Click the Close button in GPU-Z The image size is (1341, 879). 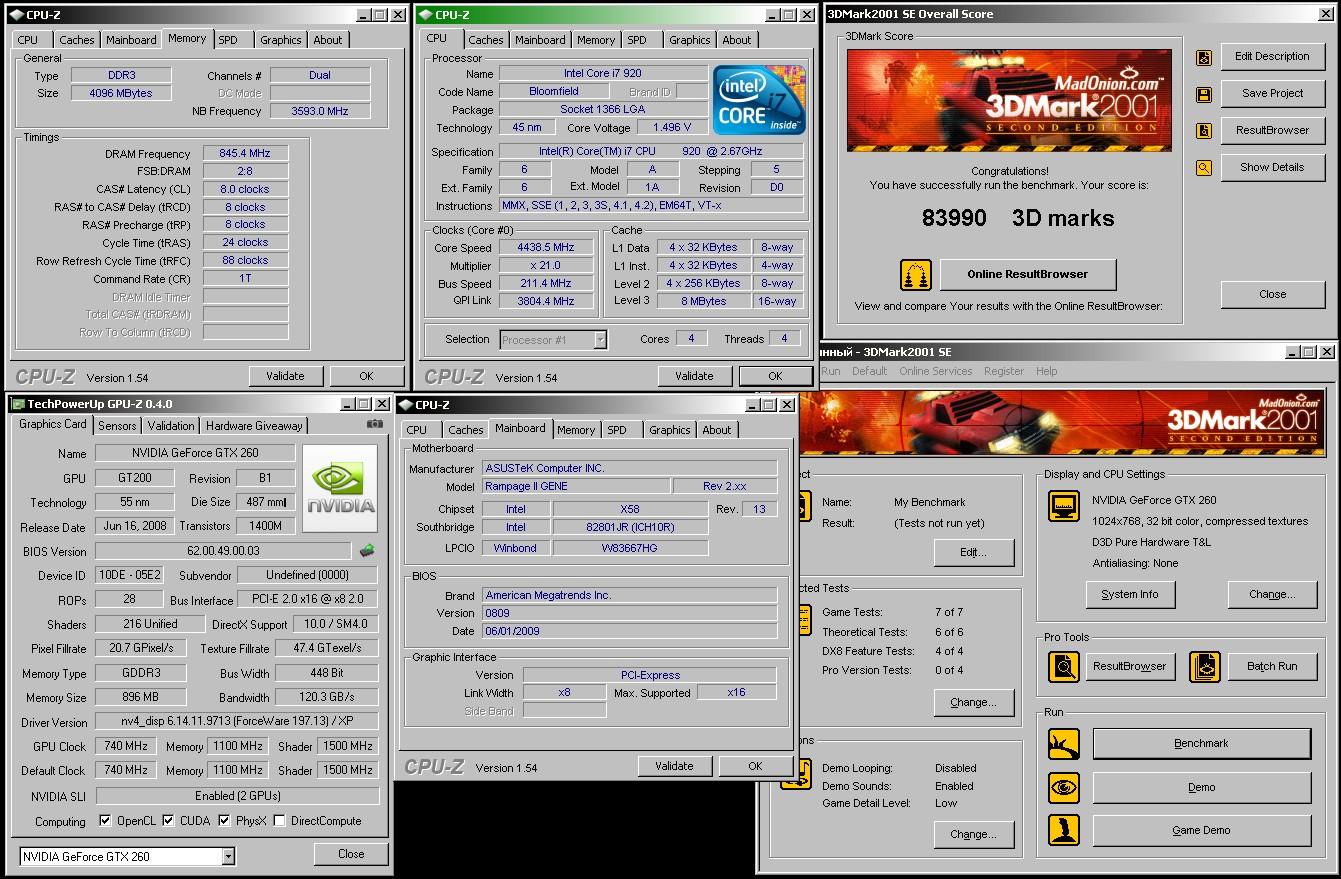click(351, 854)
